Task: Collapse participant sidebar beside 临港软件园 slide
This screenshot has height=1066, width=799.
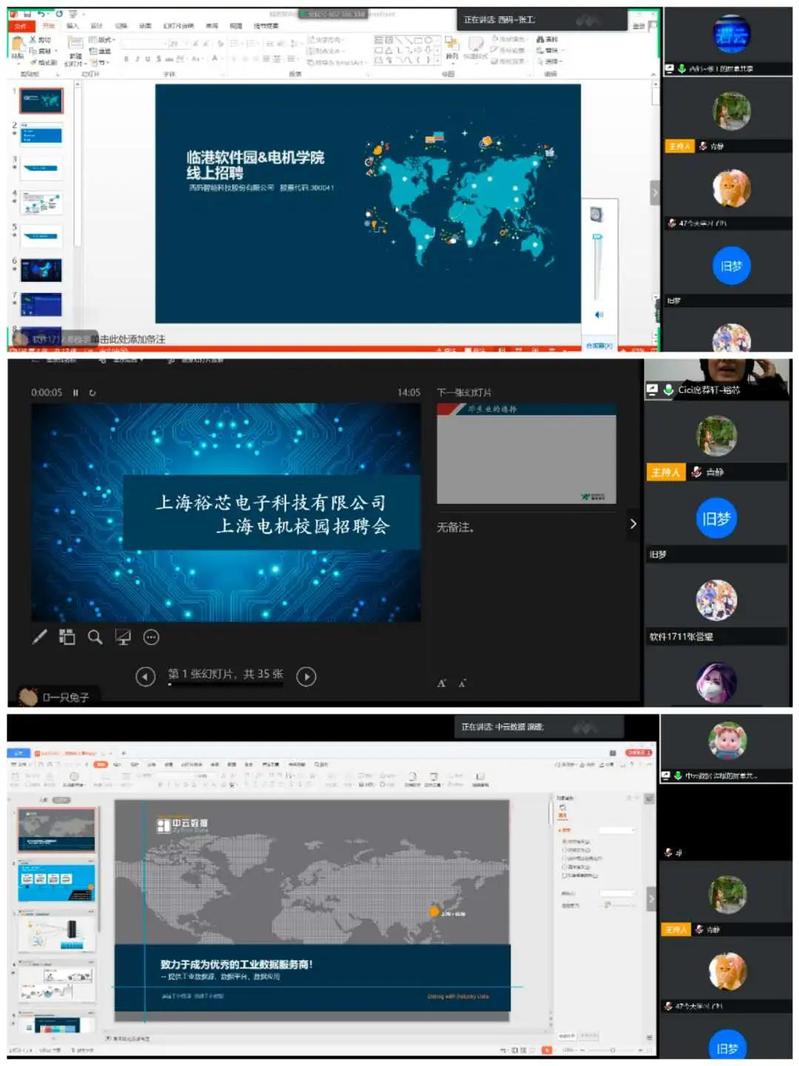Action: (x=654, y=192)
